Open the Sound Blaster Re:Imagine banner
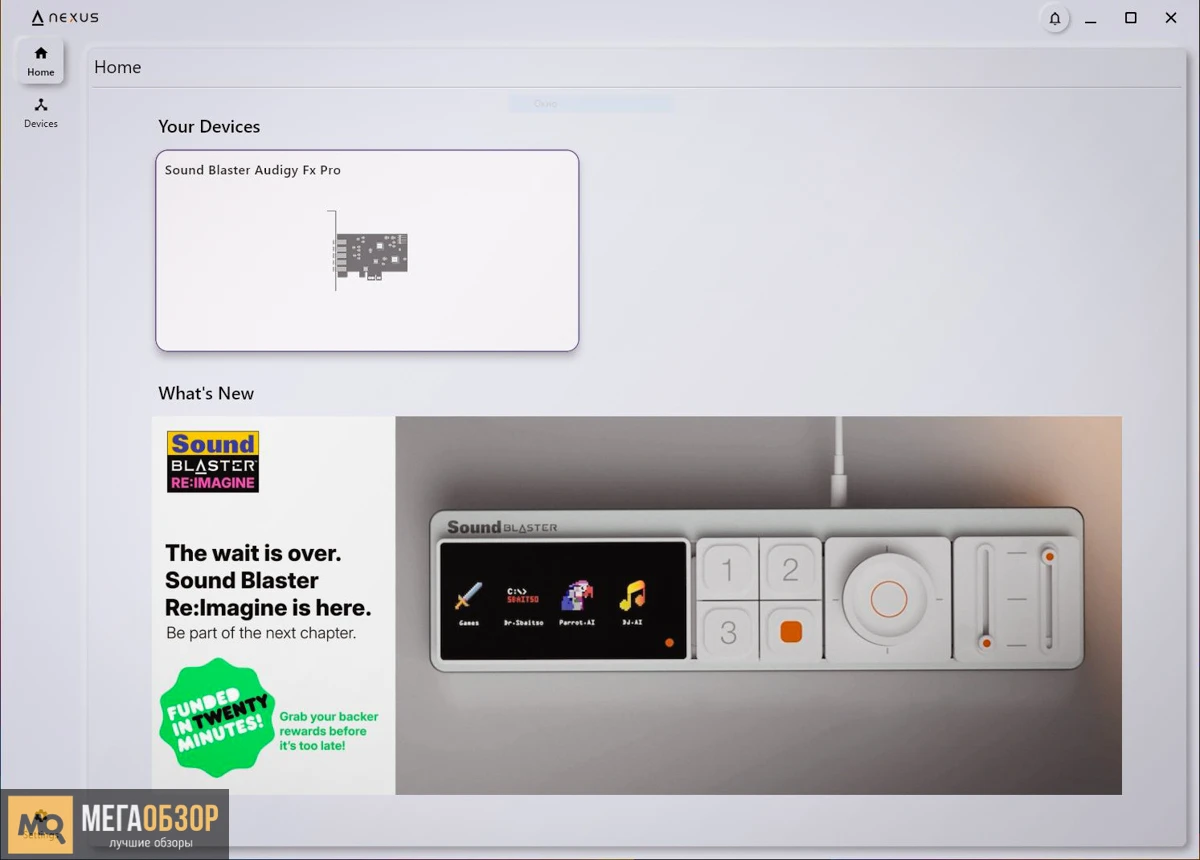This screenshot has height=860, width=1200. [x=637, y=605]
